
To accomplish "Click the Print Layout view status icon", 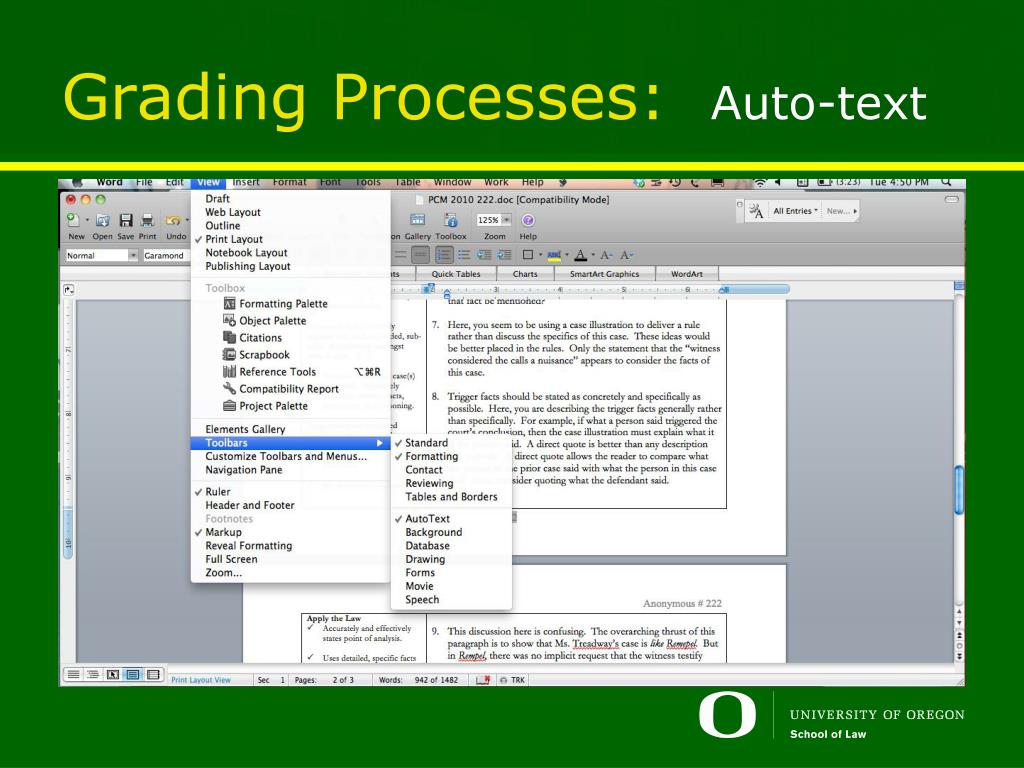I will pyautogui.click(x=133, y=674).
